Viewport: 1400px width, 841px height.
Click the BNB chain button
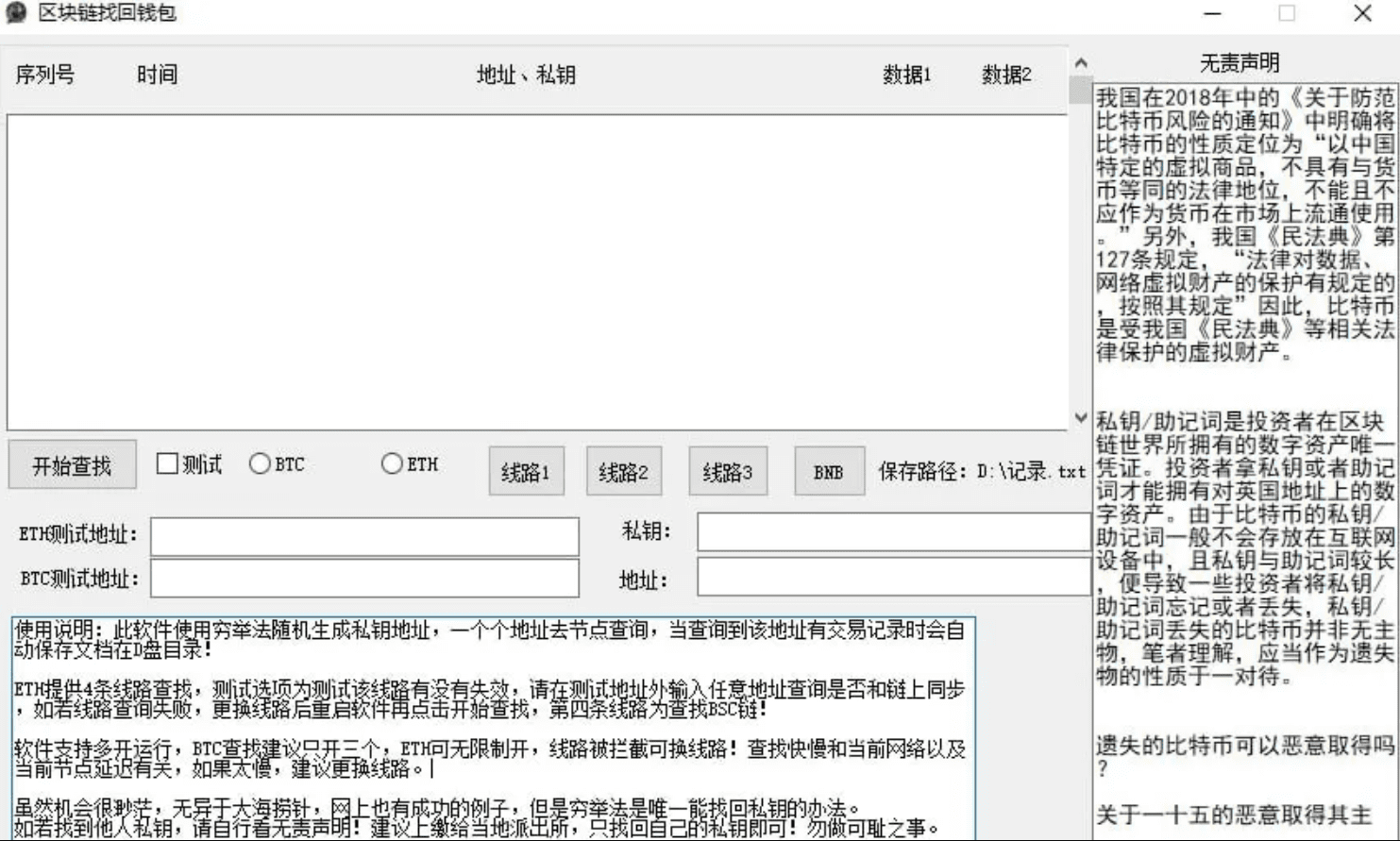click(x=828, y=471)
